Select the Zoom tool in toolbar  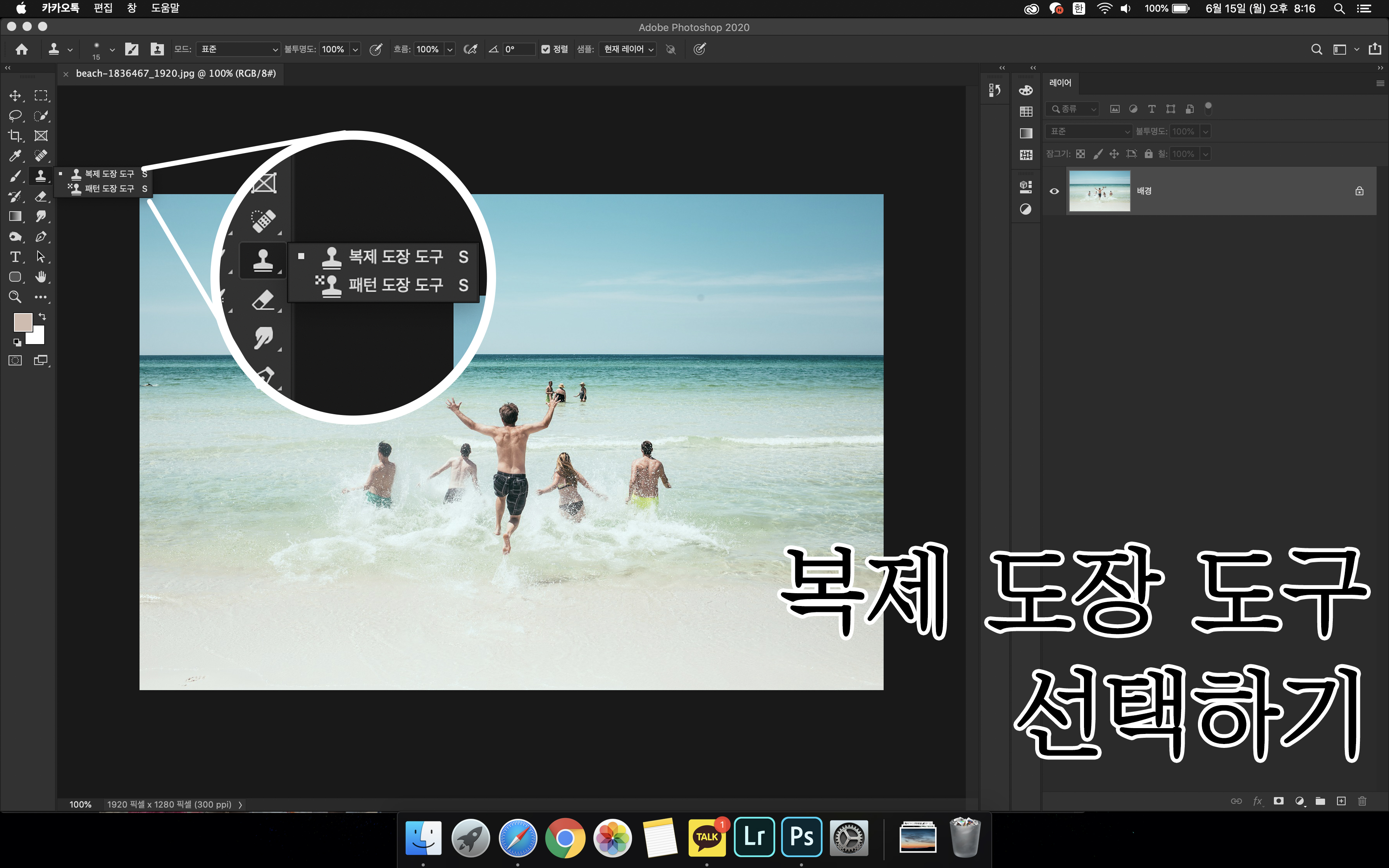pos(15,297)
